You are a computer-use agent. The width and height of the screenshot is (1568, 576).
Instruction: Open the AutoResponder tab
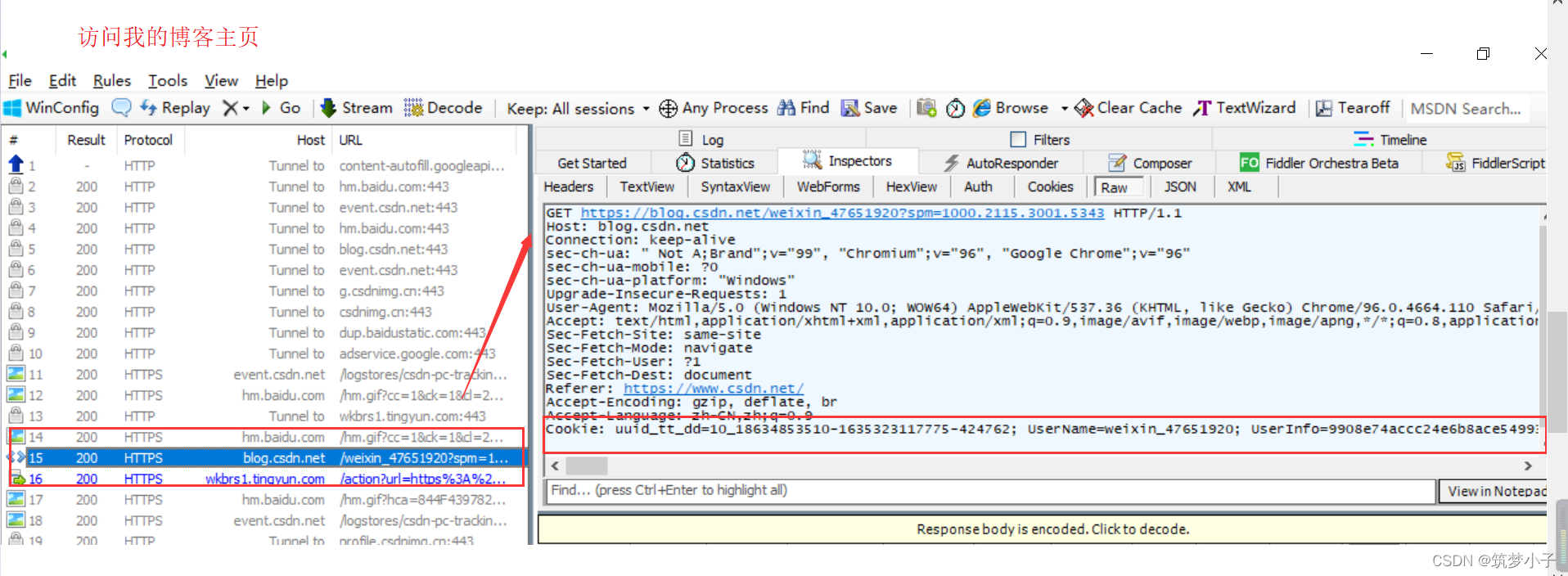click(1001, 164)
